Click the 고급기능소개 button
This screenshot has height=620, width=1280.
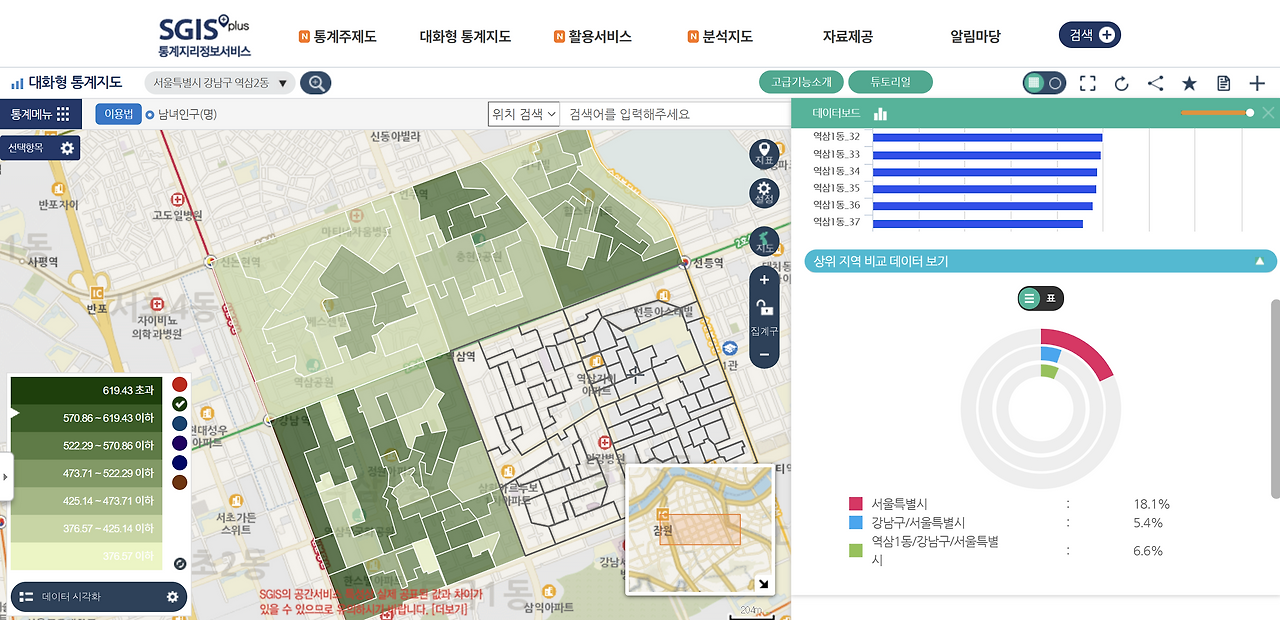pos(801,82)
